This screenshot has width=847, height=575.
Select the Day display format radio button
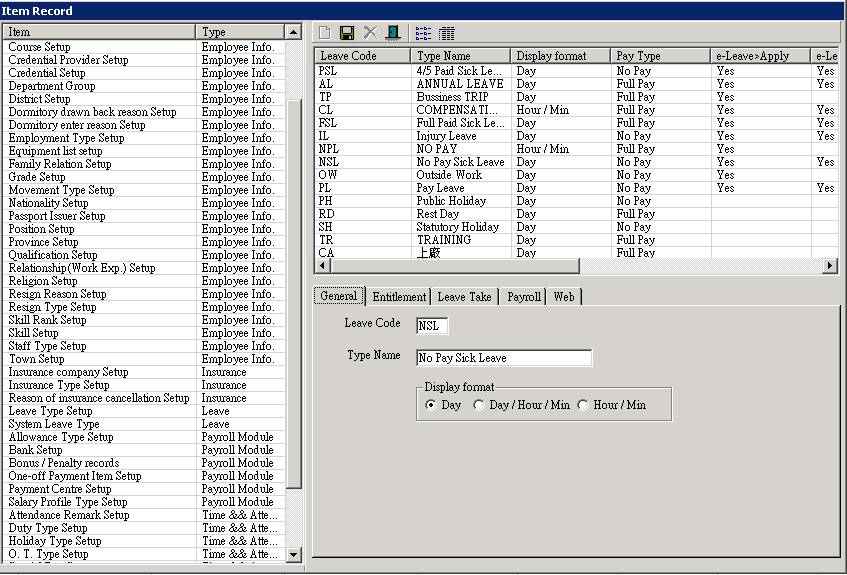point(431,405)
